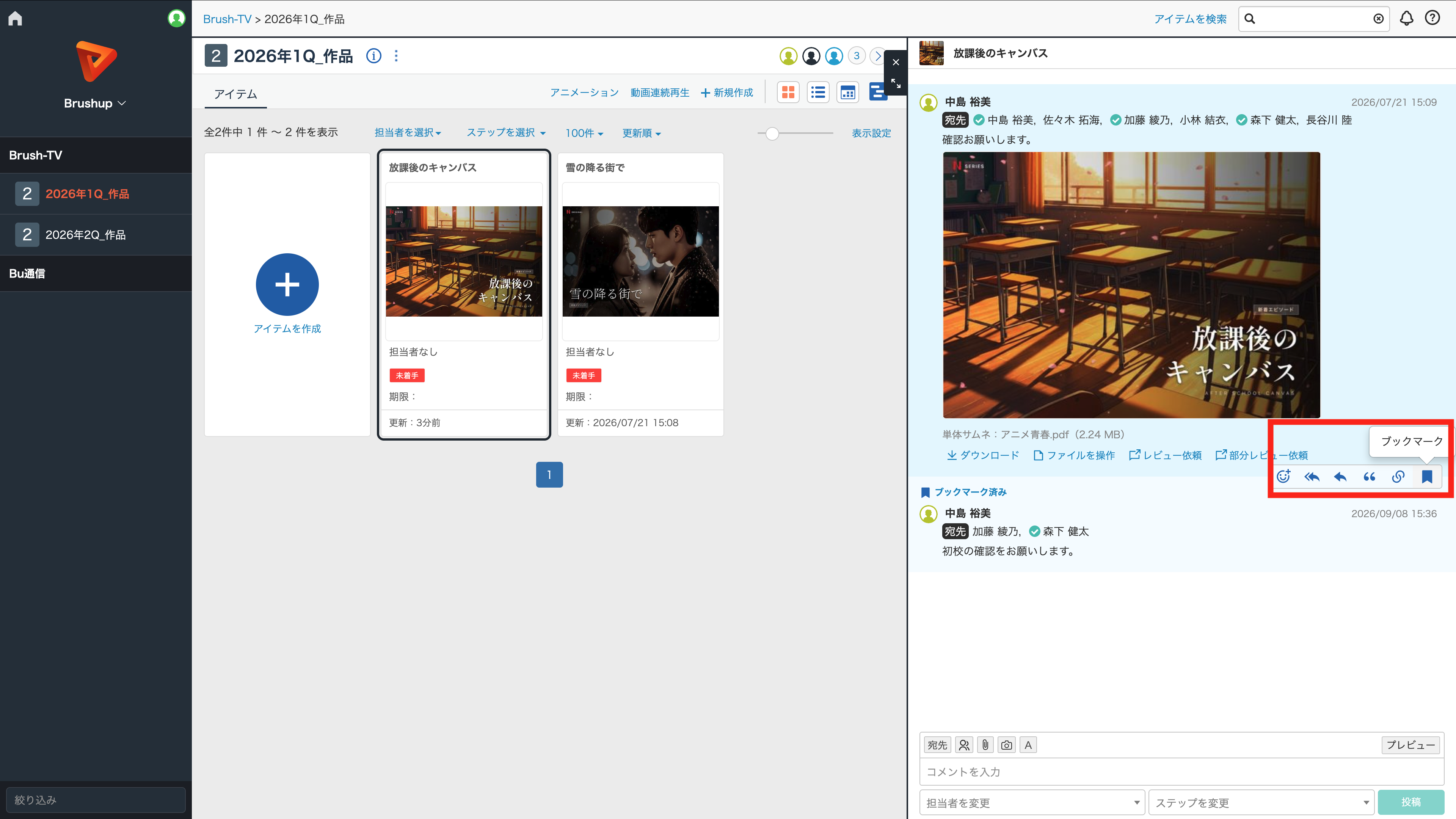The height and width of the screenshot is (819, 1456).
Task: Open the Brushup workspace dropdown
Action: [95, 104]
